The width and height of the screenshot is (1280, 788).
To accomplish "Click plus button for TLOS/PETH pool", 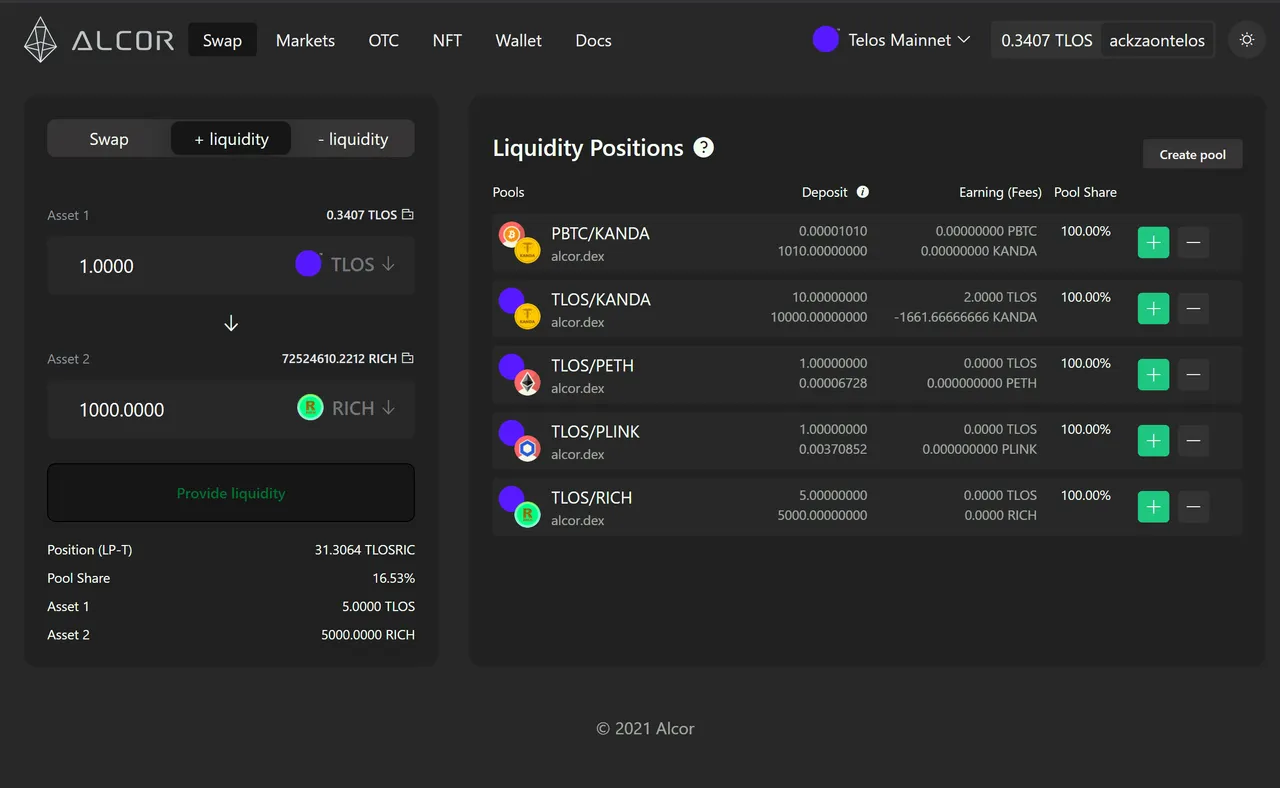I will 1153,375.
